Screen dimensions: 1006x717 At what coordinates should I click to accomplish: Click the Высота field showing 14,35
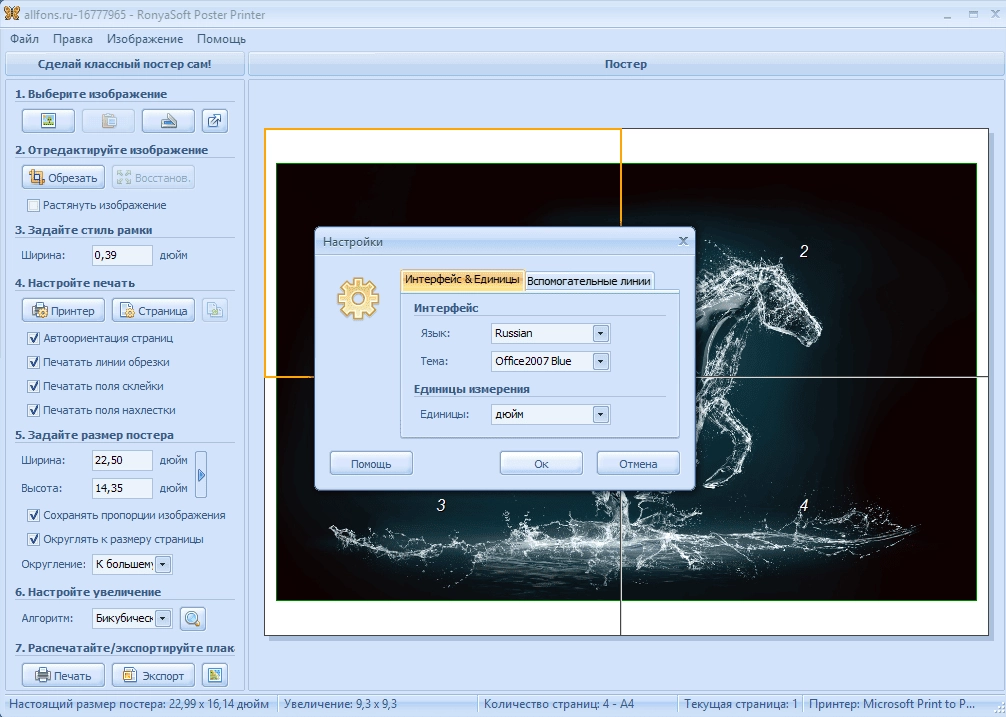(122, 488)
